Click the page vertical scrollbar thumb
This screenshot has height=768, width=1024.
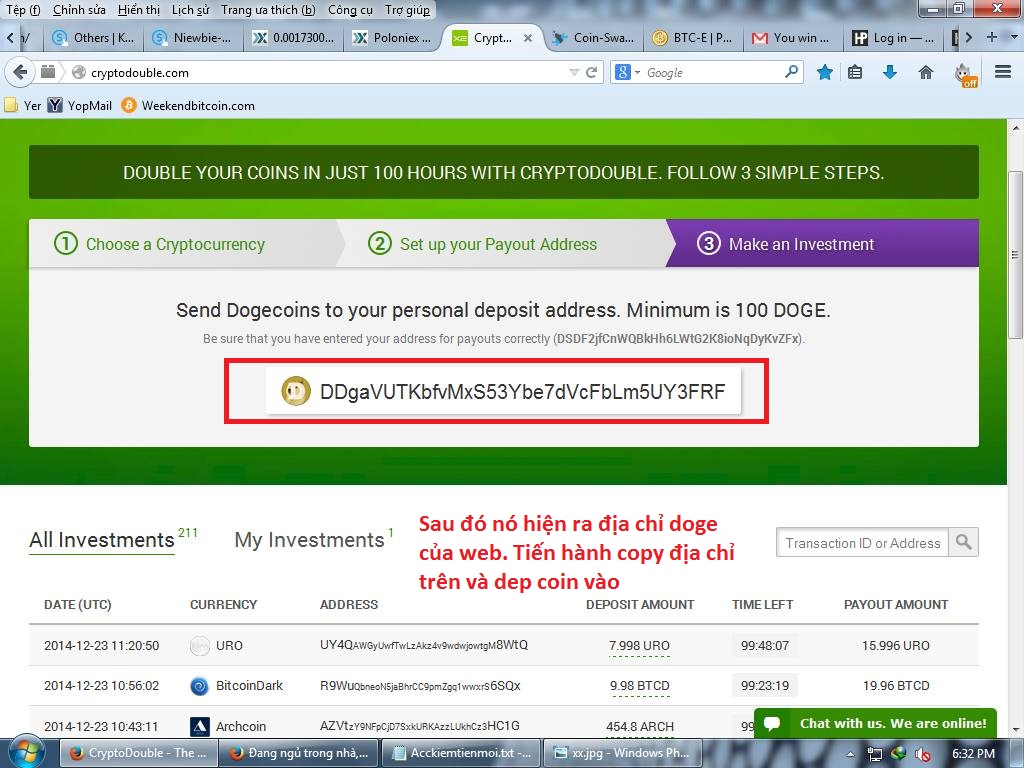1015,255
